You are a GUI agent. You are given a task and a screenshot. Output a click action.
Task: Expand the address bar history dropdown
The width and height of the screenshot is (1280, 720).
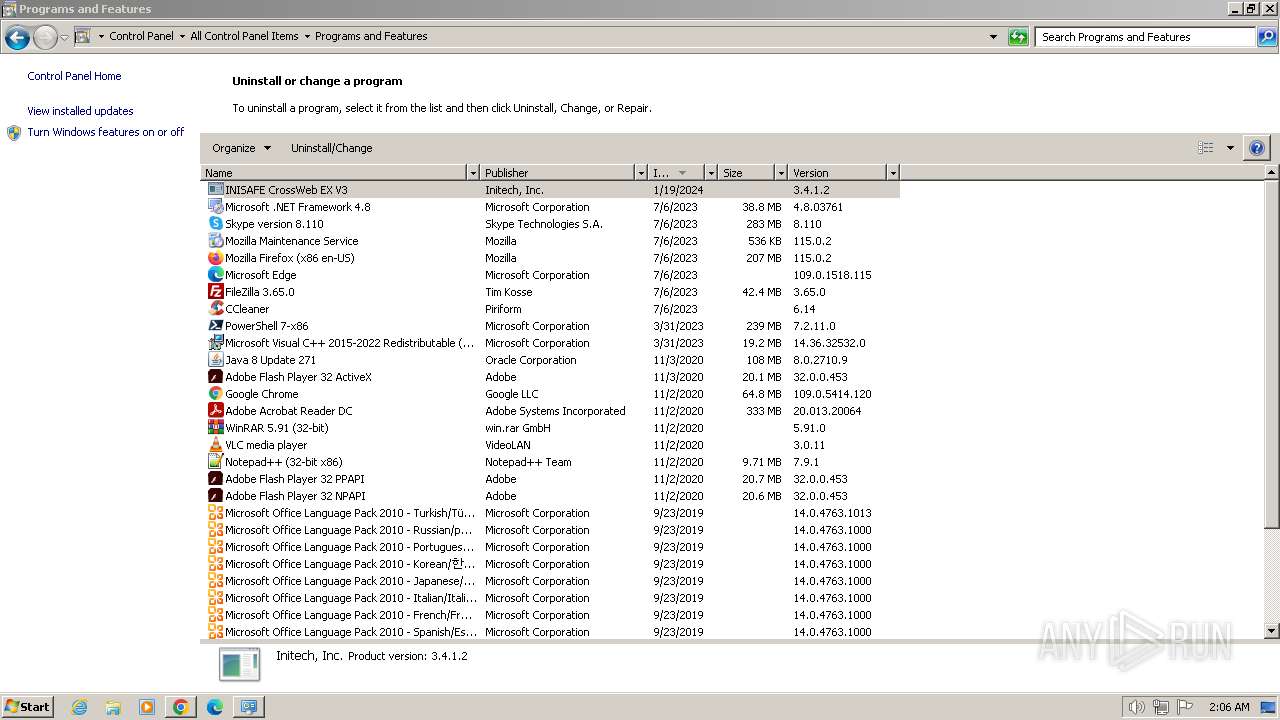pos(993,37)
